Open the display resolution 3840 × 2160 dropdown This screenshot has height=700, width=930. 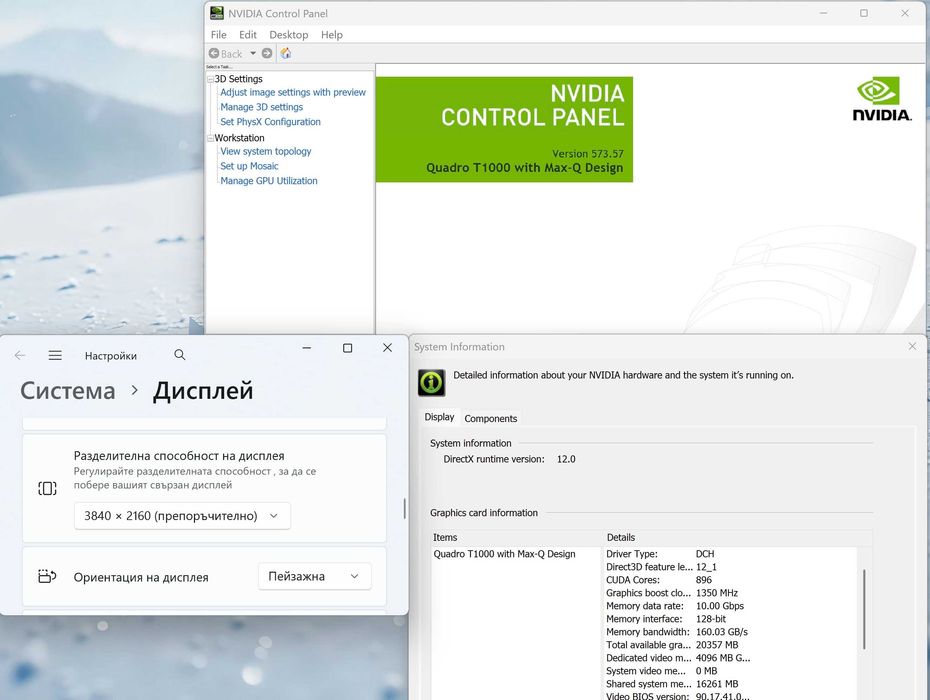[182, 516]
